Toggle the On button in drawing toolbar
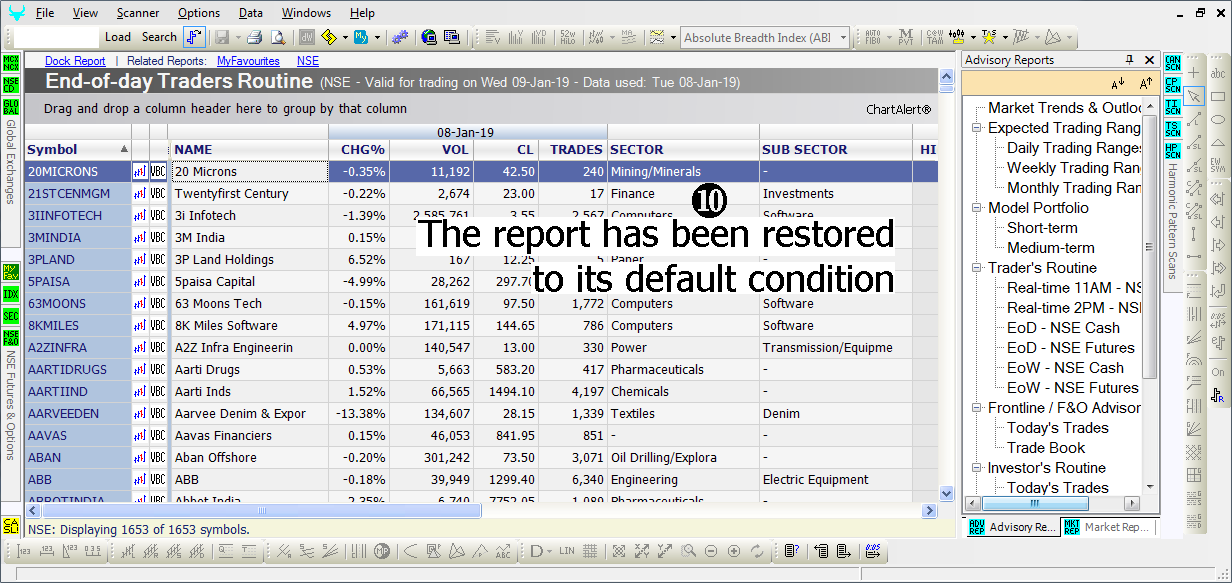 (1219, 372)
